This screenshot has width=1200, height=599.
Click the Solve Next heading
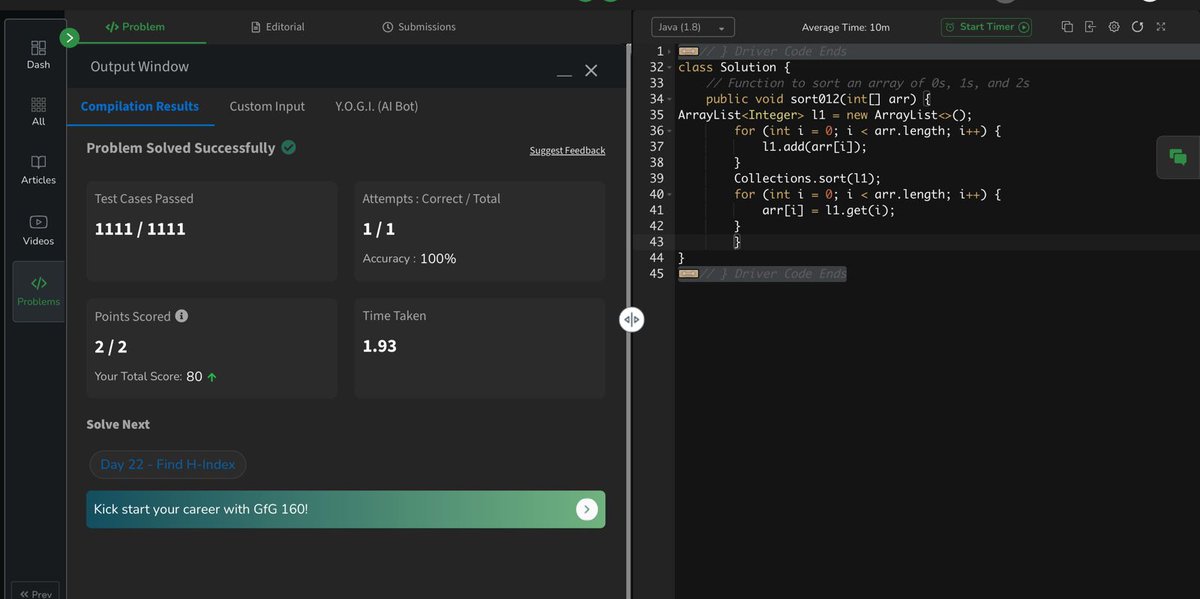point(118,424)
